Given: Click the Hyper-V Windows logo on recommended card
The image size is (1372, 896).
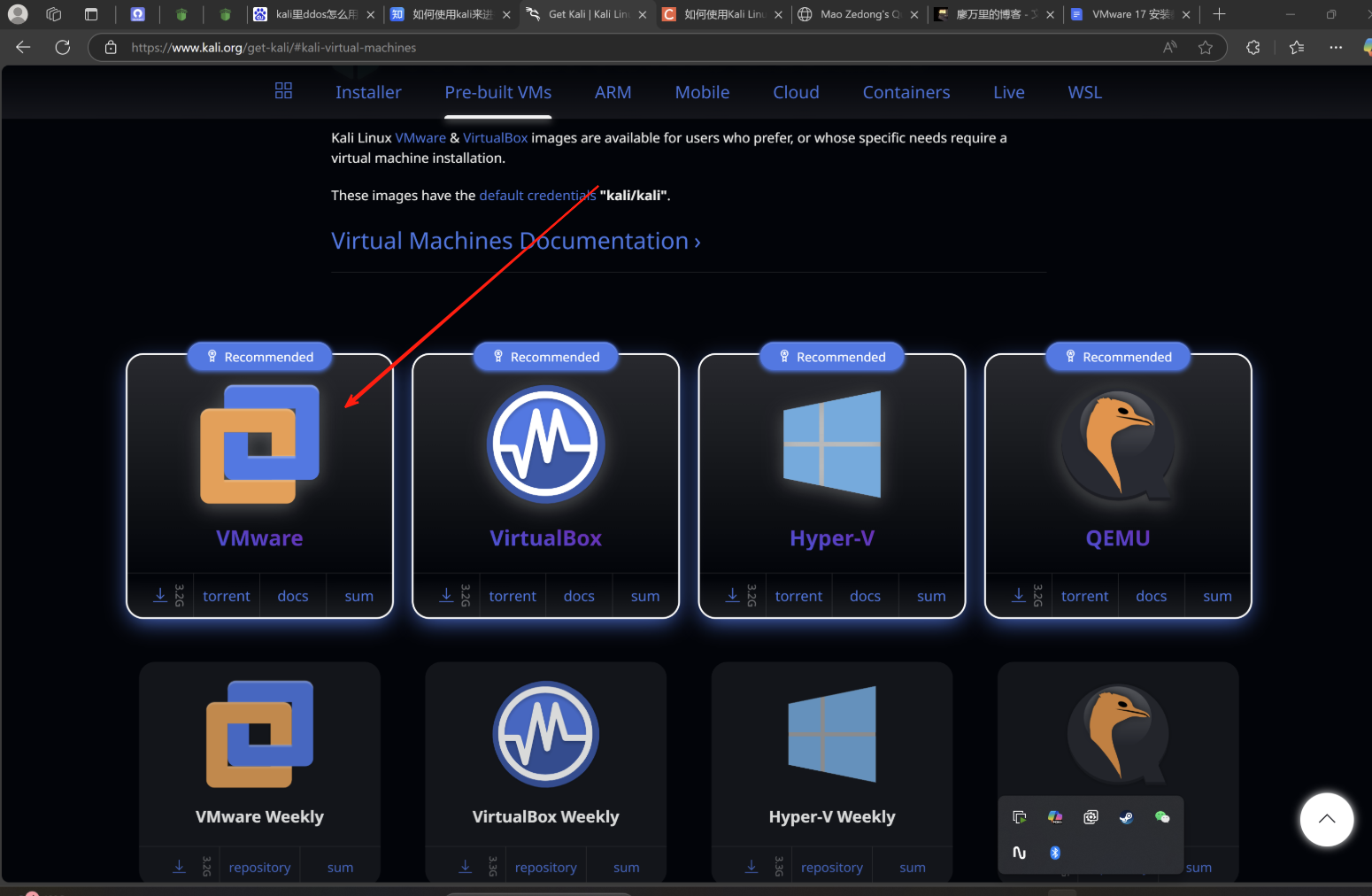Looking at the screenshot, I should (x=832, y=444).
